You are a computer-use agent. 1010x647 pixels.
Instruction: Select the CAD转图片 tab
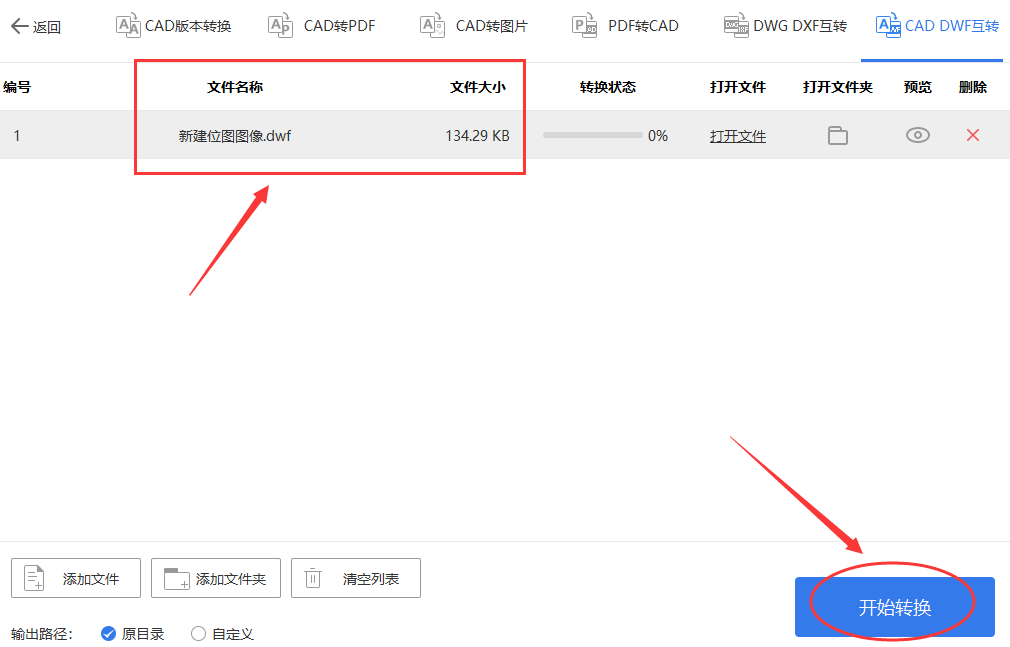(x=473, y=26)
